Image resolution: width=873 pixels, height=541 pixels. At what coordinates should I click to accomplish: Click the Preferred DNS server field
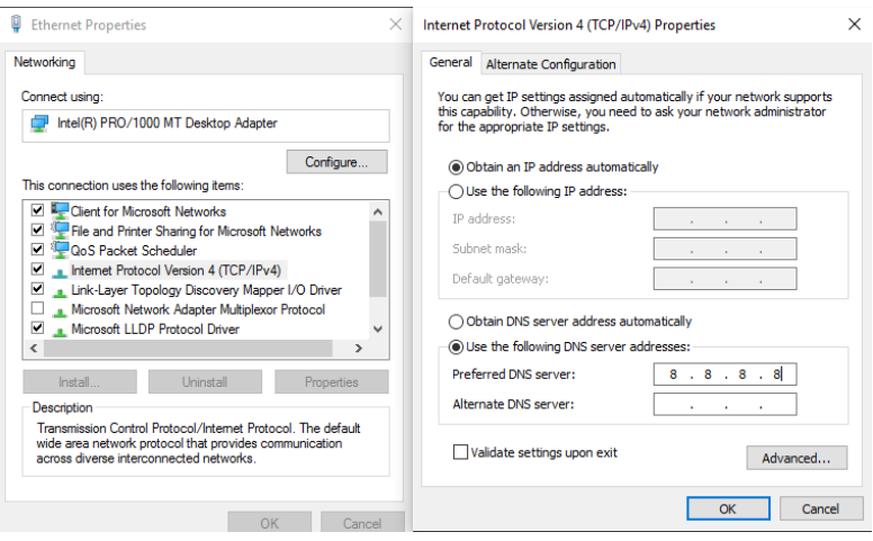725,374
